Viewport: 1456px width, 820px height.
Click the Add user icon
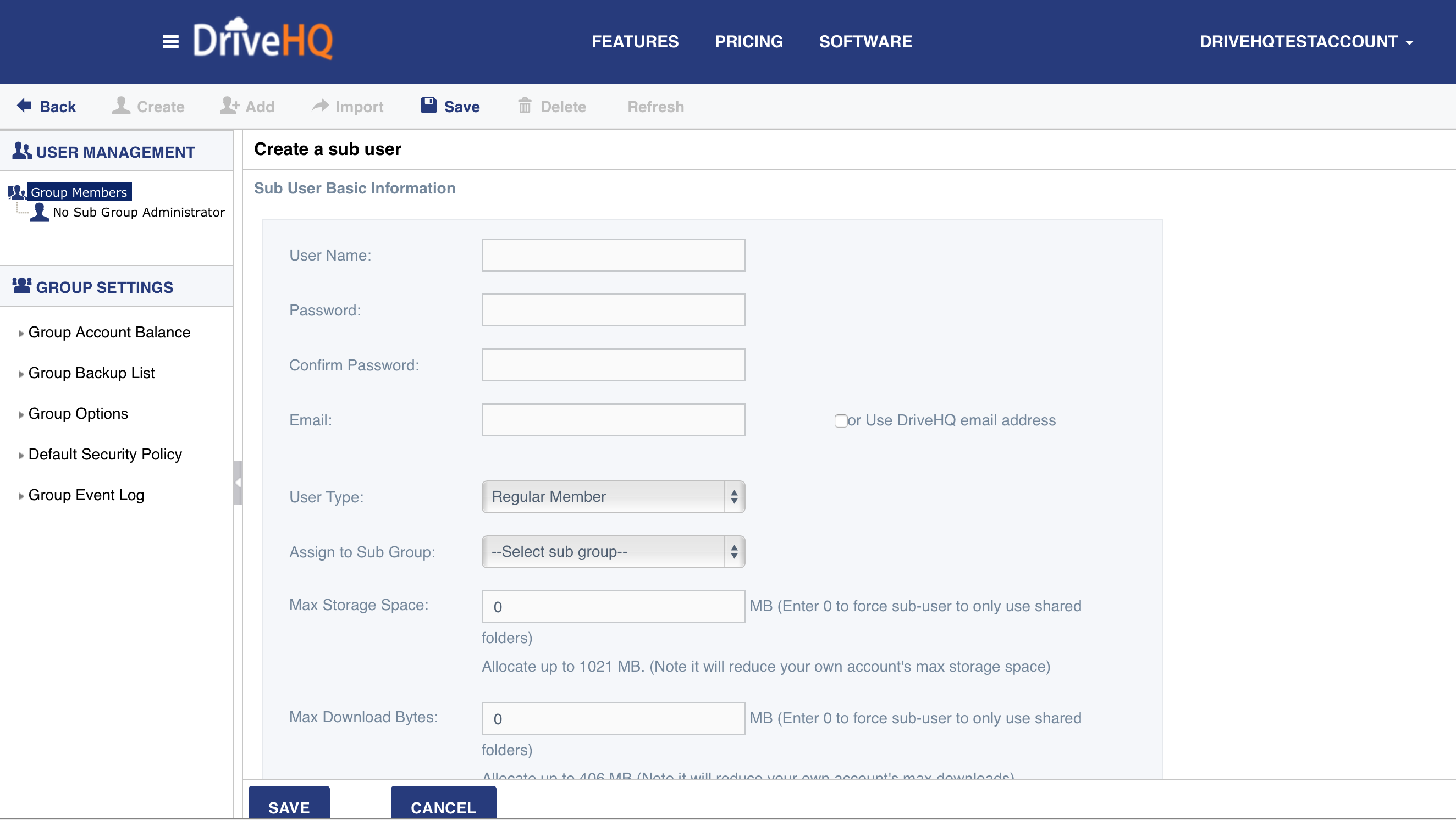tap(229, 106)
